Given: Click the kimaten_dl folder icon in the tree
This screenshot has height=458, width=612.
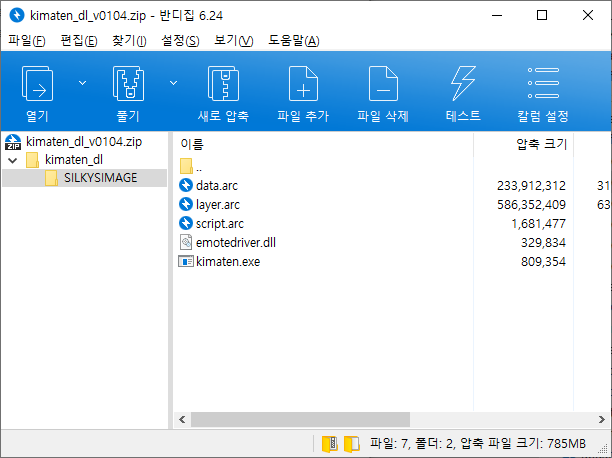Looking at the screenshot, I should pyautogui.click(x=32, y=160).
